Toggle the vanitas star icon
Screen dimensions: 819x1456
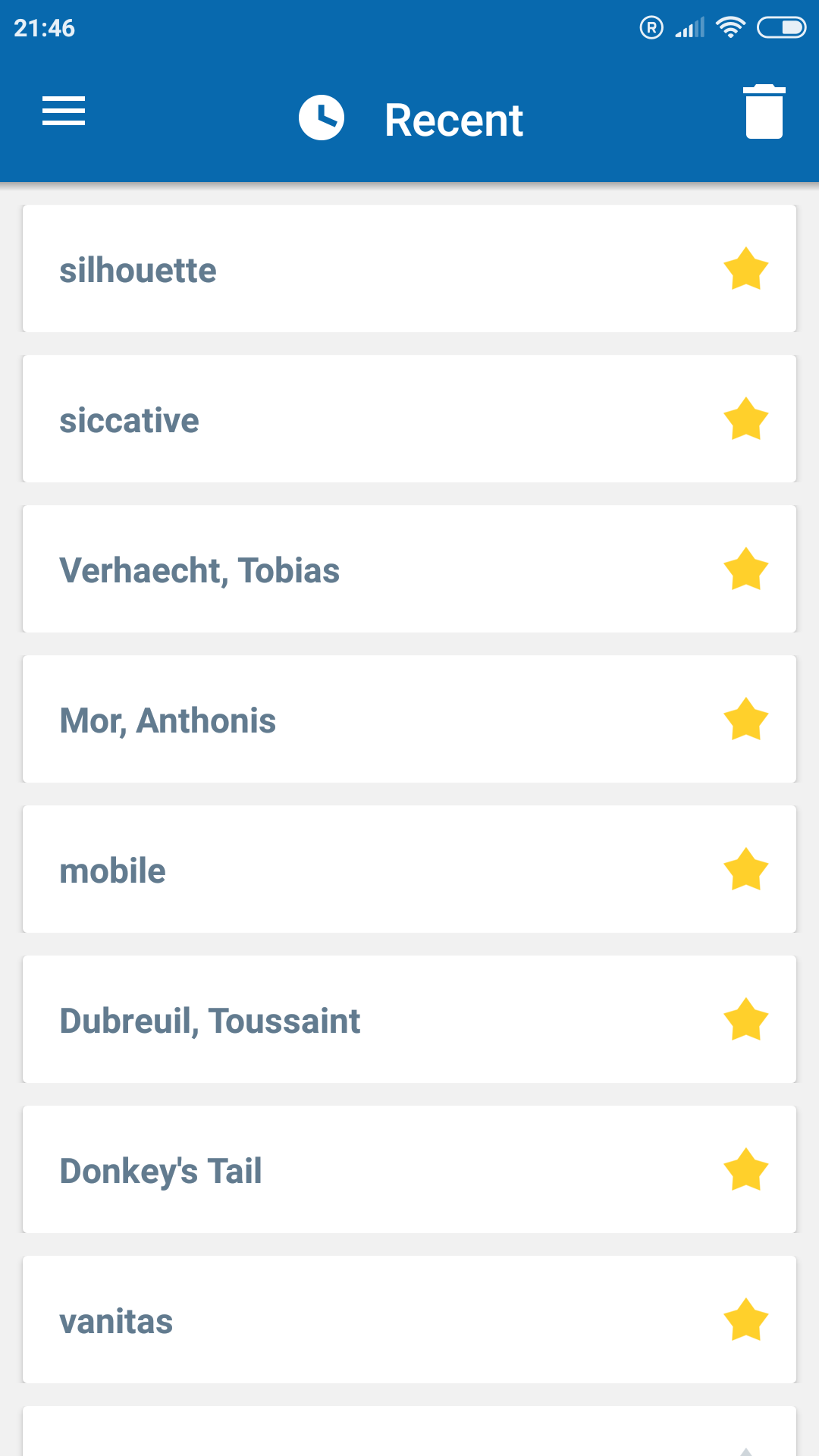point(746,1319)
